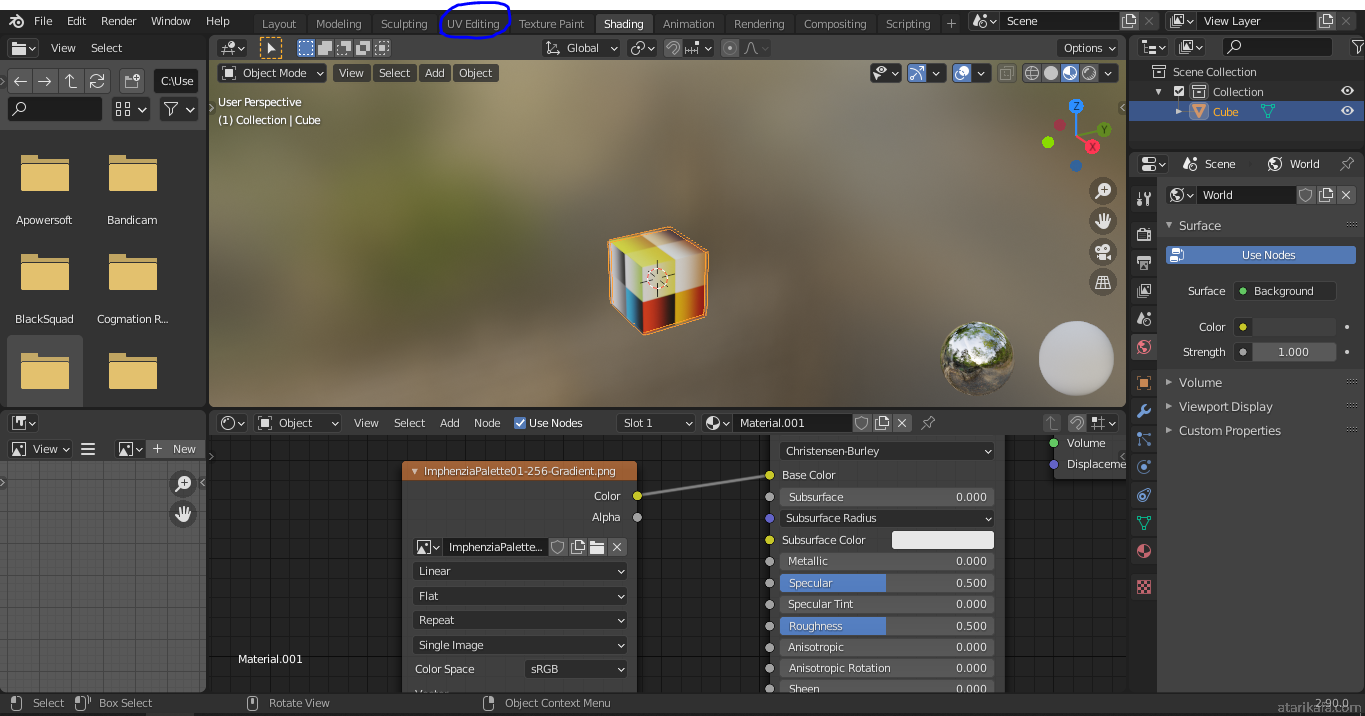Adjust the Specular slider
The height and width of the screenshot is (716, 1365).
point(887,583)
